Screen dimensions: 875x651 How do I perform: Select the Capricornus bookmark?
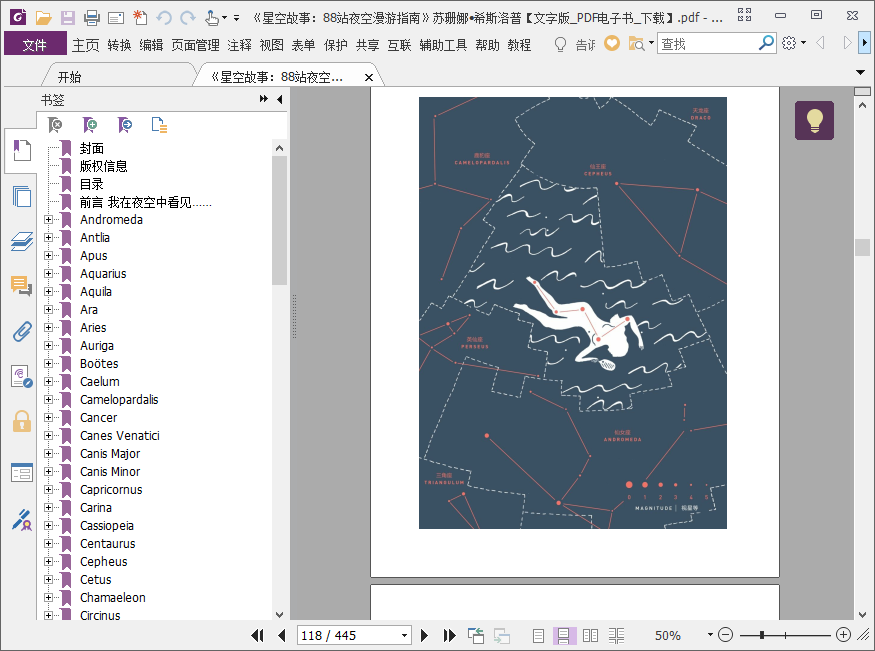pyautogui.click(x=111, y=490)
